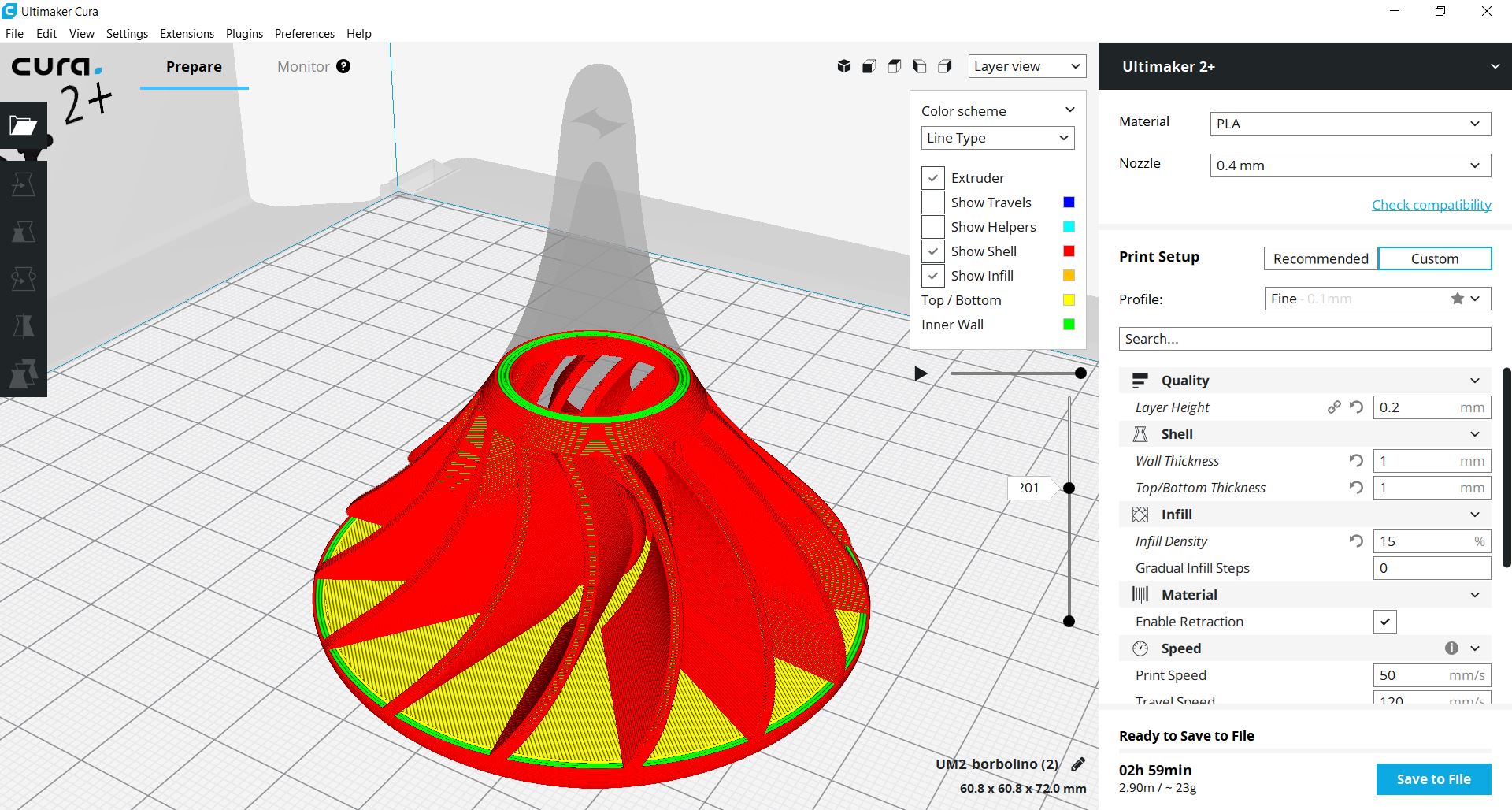Uncheck the Show Infill checkbox
The width and height of the screenshot is (1512, 810).
933,276
